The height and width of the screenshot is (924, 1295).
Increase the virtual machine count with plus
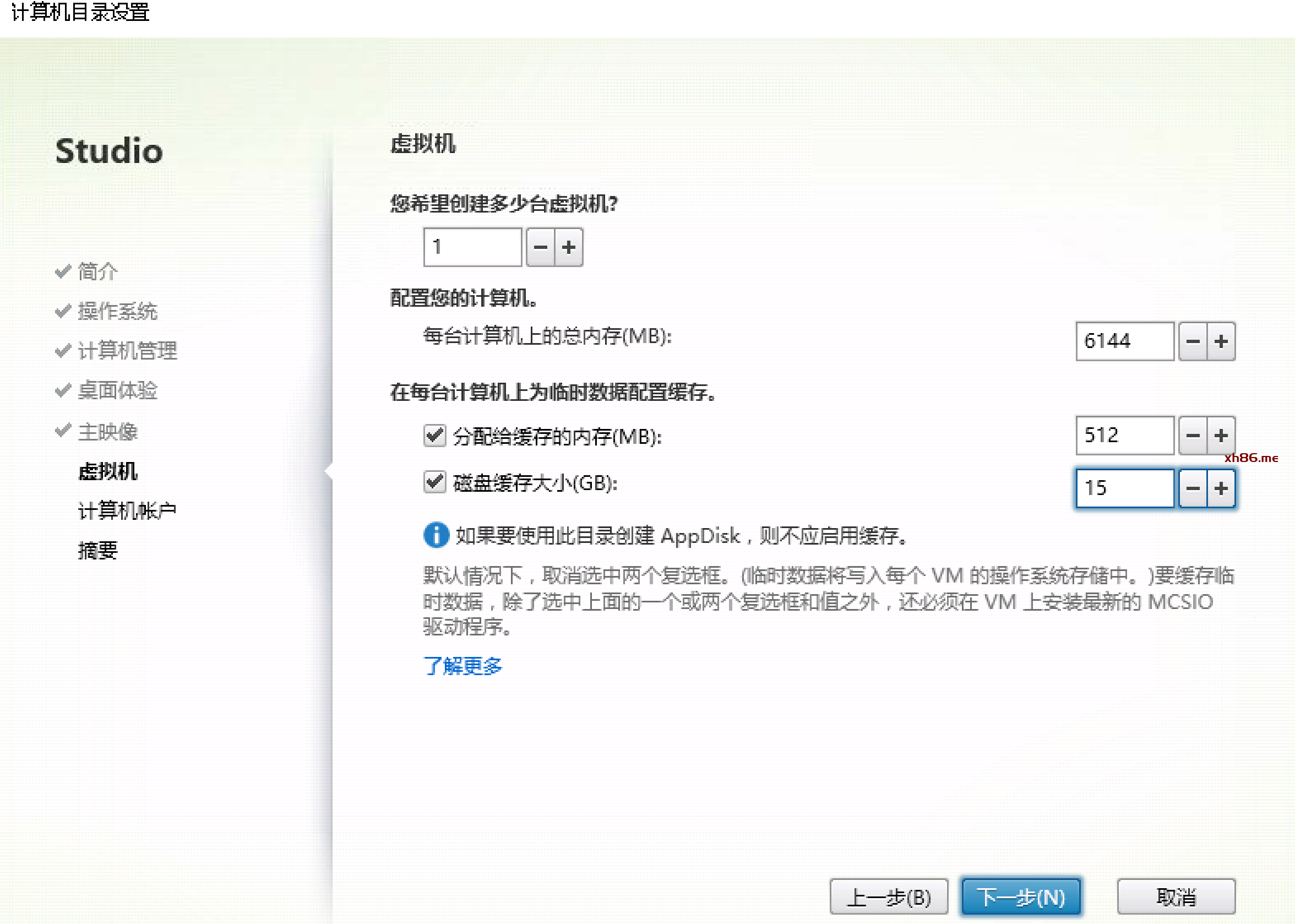568,247
